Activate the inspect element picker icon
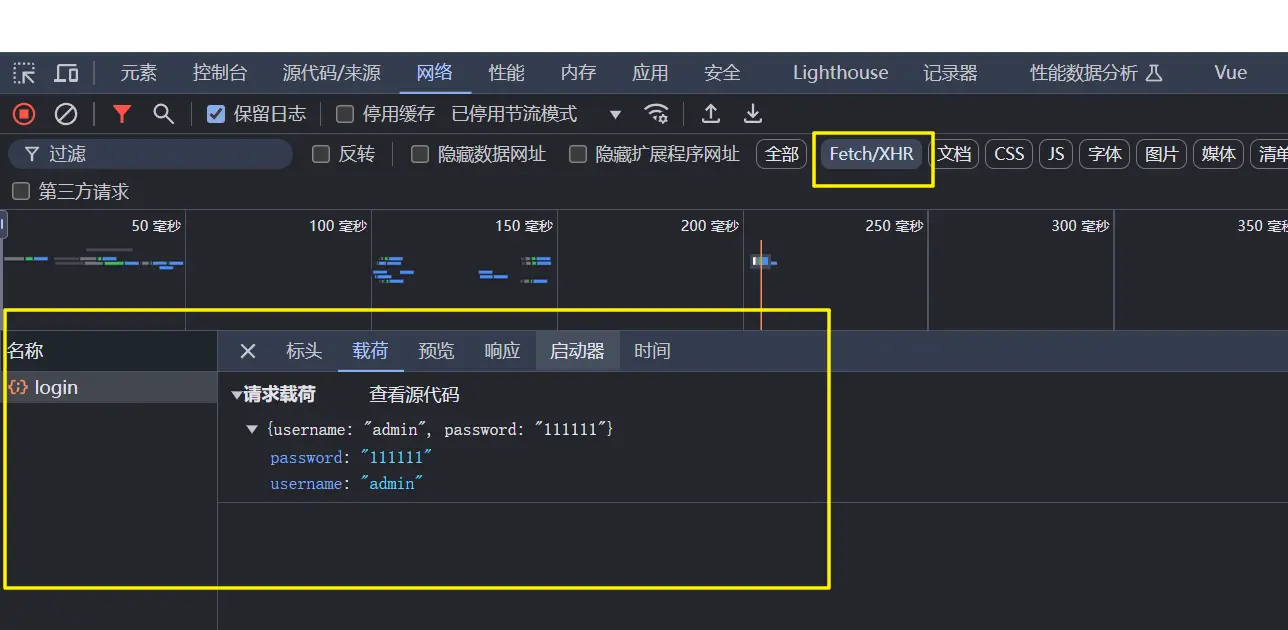Image resolution: width=1288 pixels, height=630 pixels. click(x=24, y=73)
